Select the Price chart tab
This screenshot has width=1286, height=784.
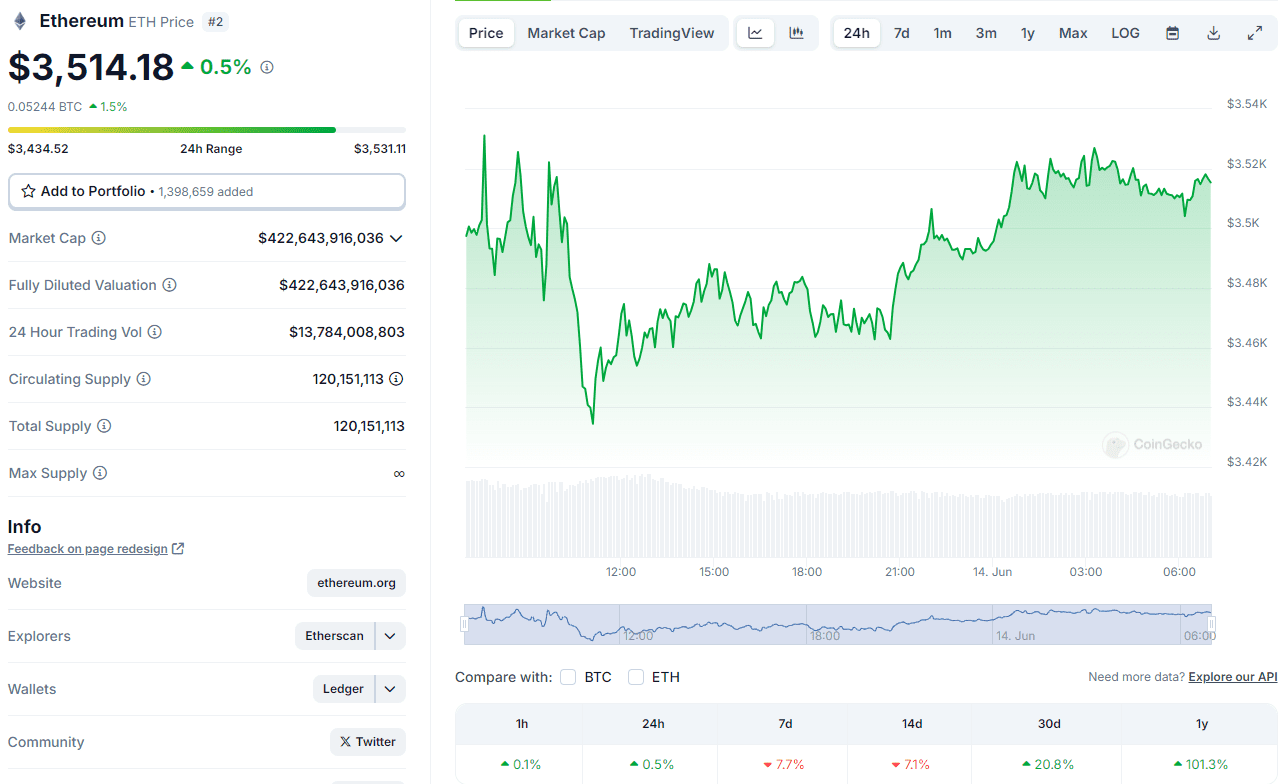(486, 33)
